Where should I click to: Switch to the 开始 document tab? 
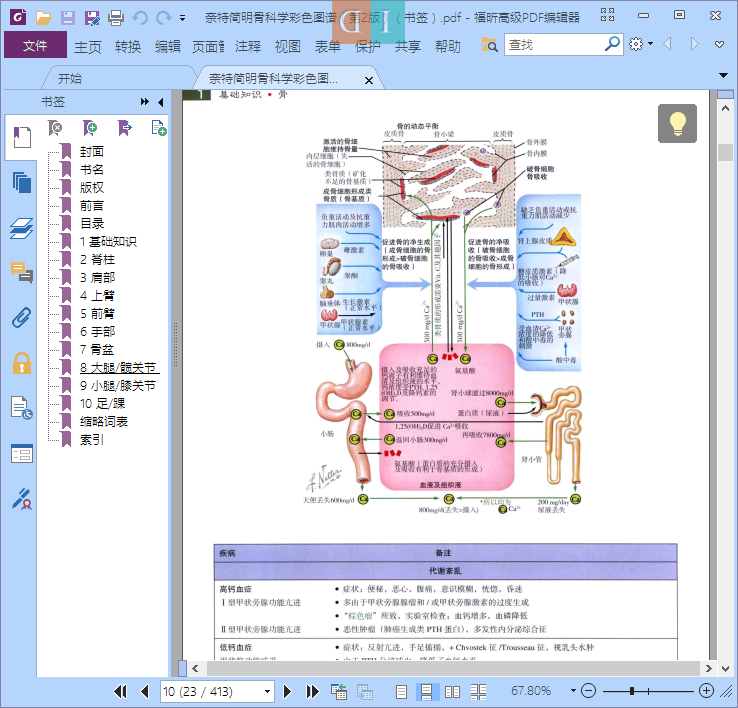(70, 78)
